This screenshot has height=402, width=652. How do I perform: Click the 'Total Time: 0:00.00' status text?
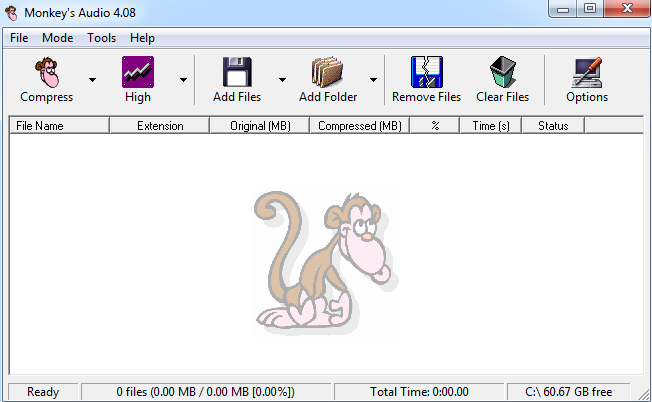(419, 392)
